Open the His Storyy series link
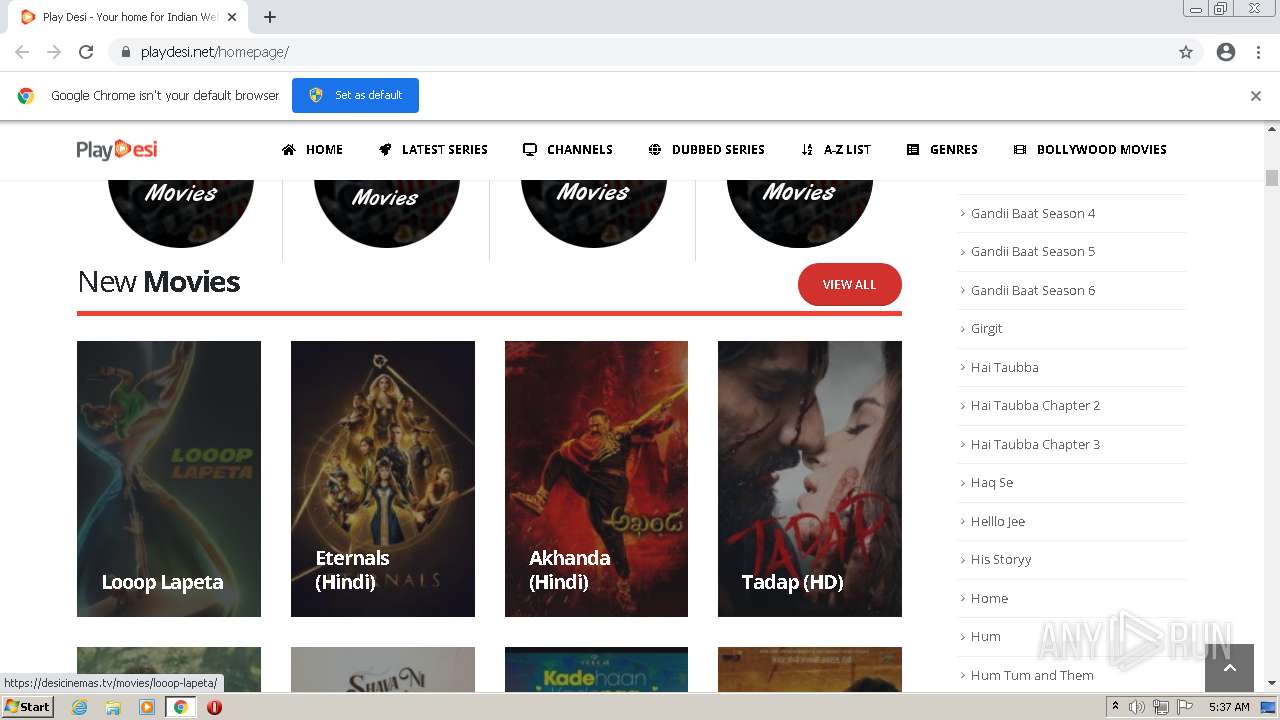The height and width of the screenshot is (720, 1280). [1001, 559]
